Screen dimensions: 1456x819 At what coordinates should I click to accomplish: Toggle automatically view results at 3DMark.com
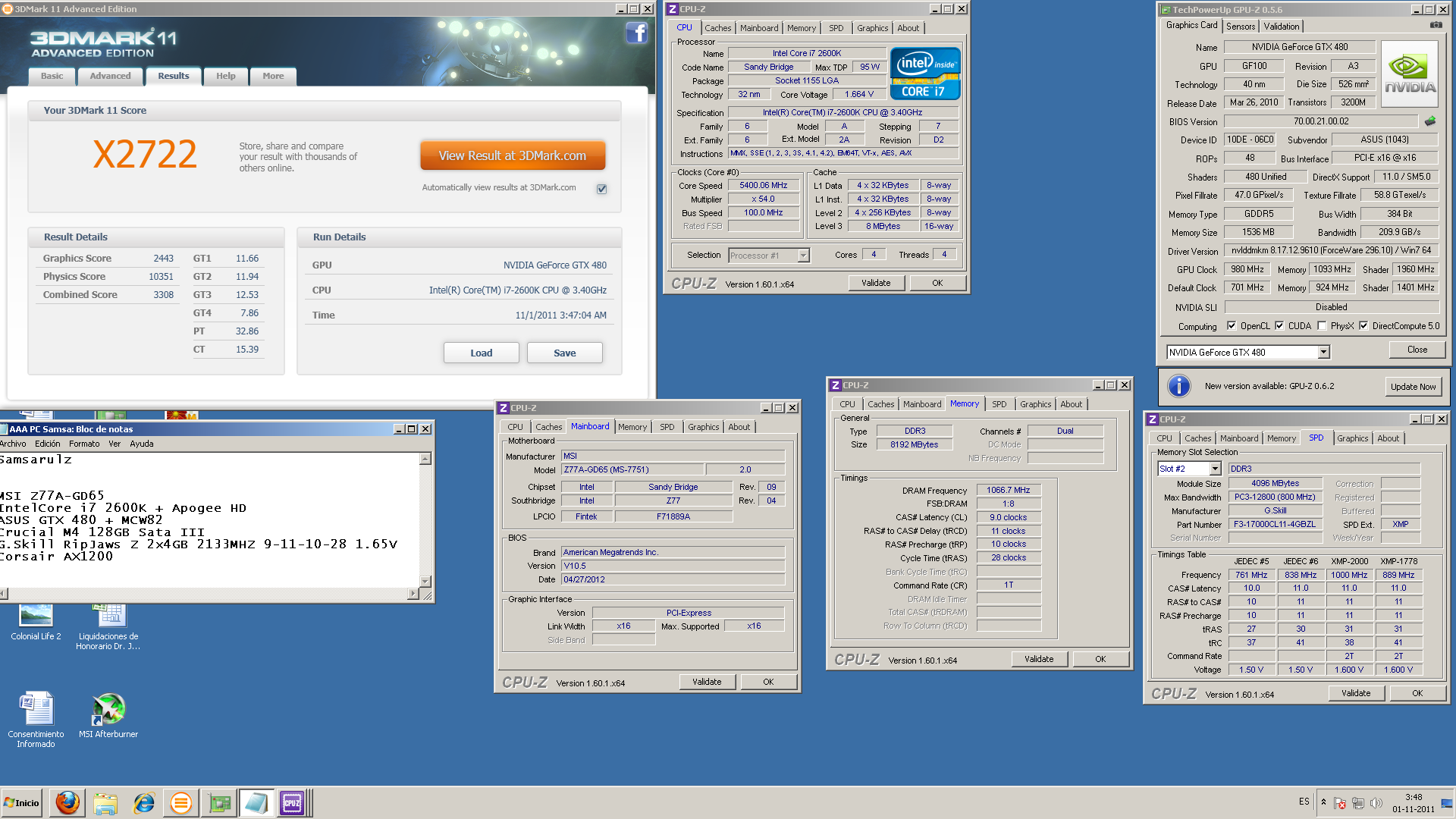(x=601, y=189)
